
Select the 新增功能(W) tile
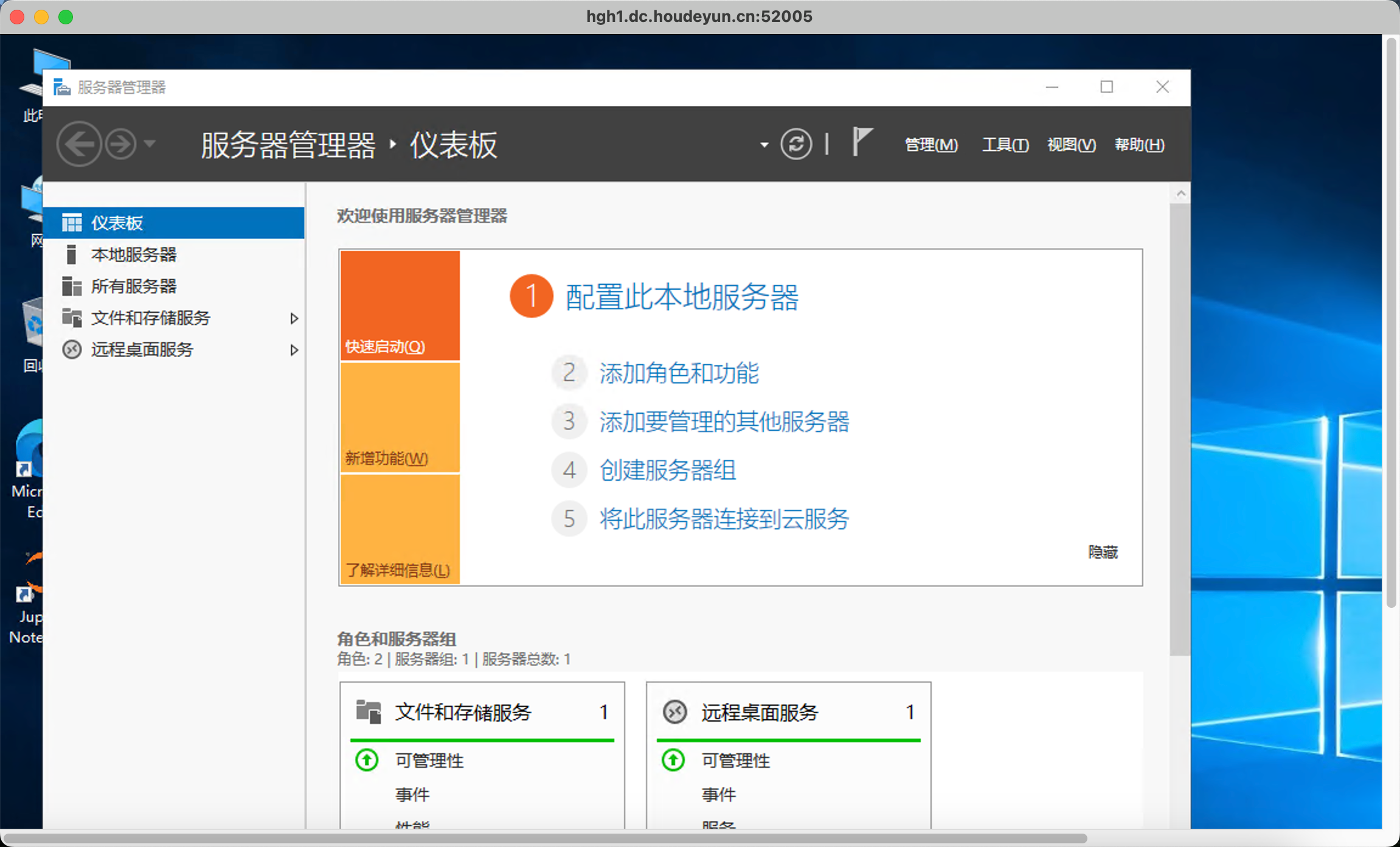click(400, 417)
